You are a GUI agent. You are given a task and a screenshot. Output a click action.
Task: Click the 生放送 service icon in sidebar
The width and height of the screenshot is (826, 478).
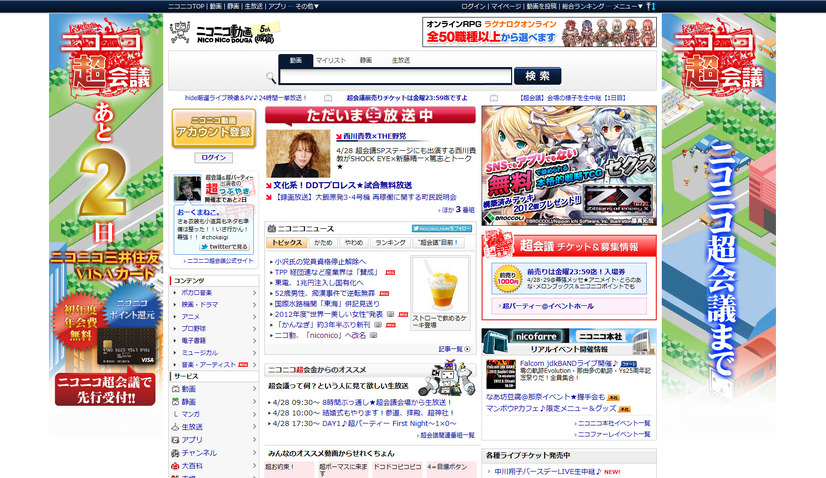point(175,427)
